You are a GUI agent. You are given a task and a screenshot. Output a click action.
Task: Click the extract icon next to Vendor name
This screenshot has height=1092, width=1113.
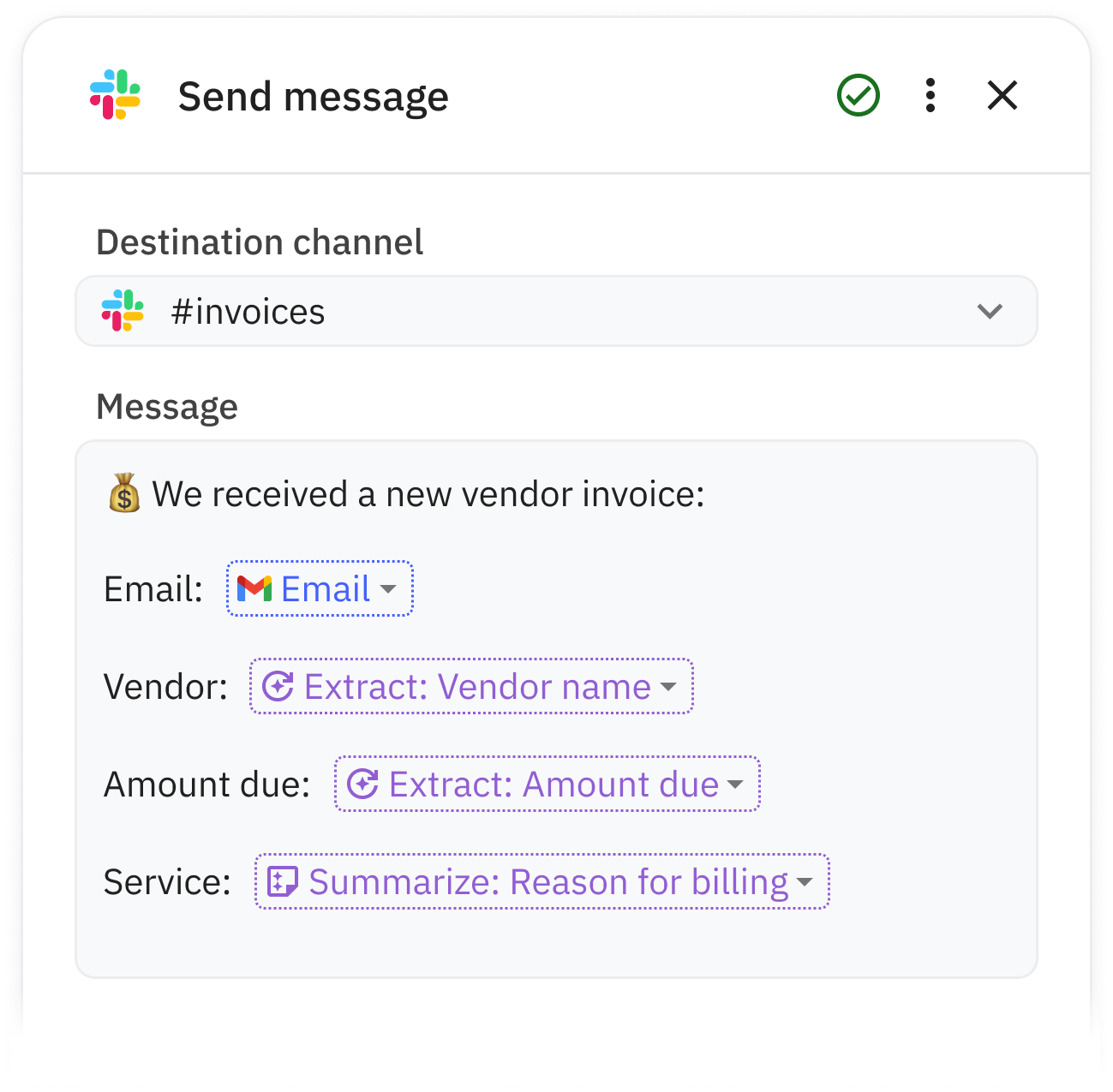coord(279,686)
